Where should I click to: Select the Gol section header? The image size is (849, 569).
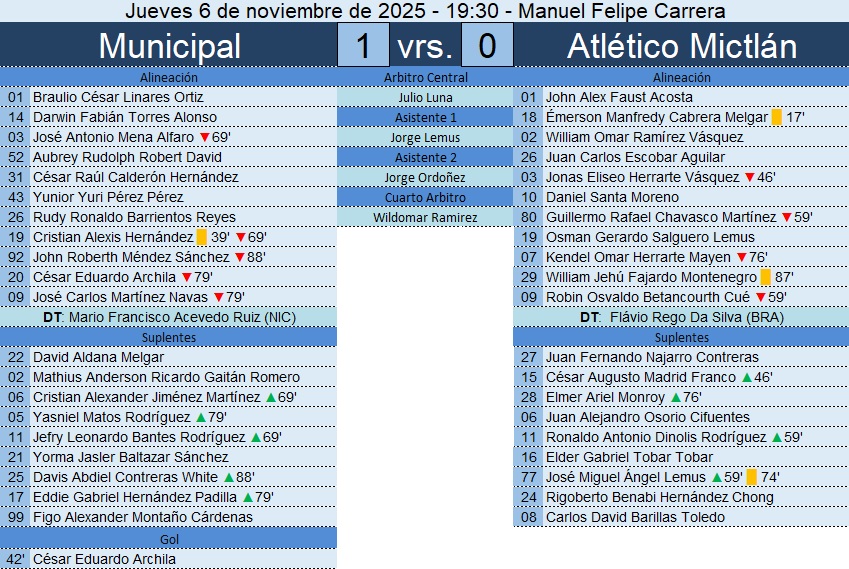(168, 539)
